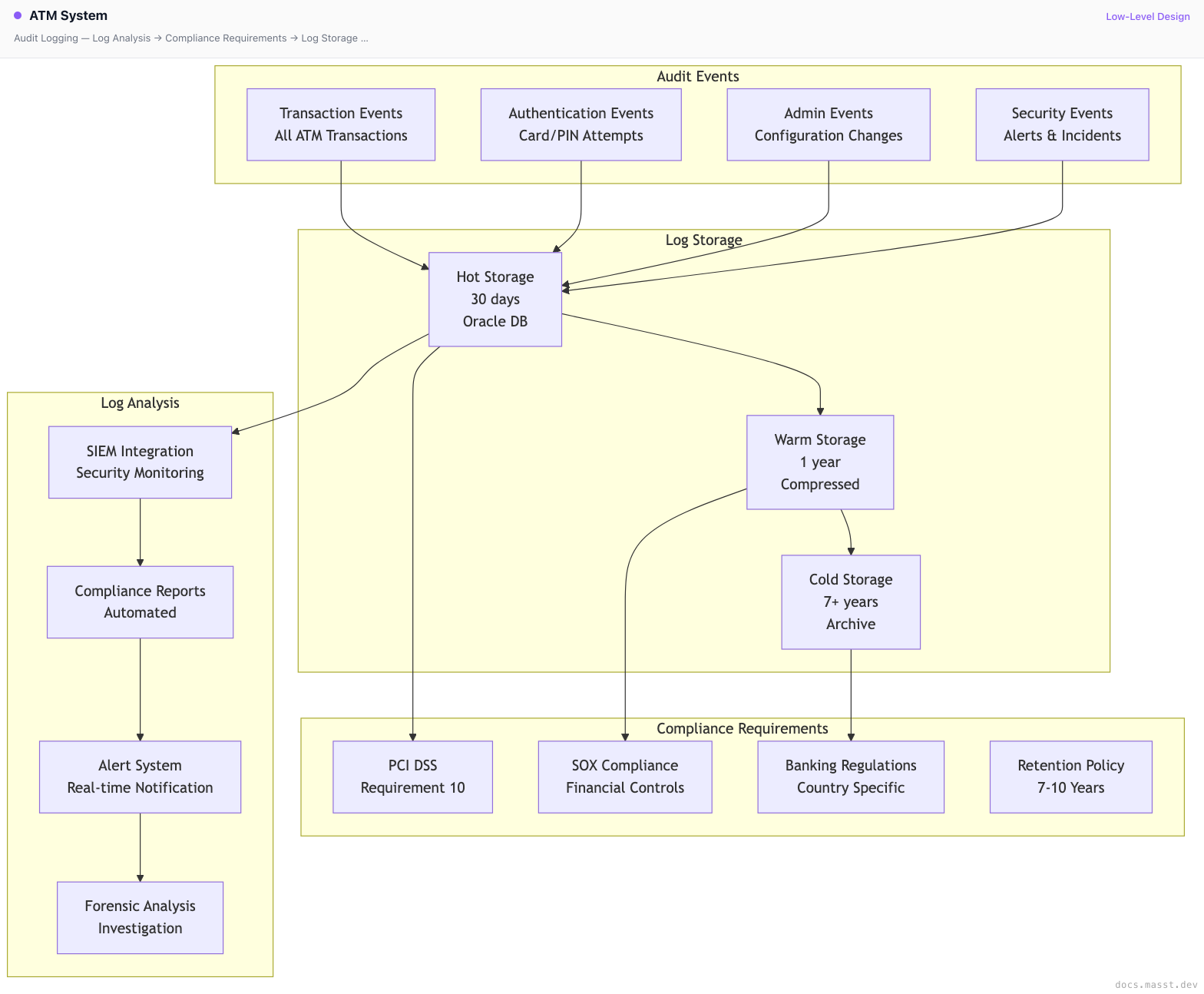Viewport: 1204px width, 994px height.
Task: Open the docs.masst.dev watermark link
Action: tap(1156, 985)
